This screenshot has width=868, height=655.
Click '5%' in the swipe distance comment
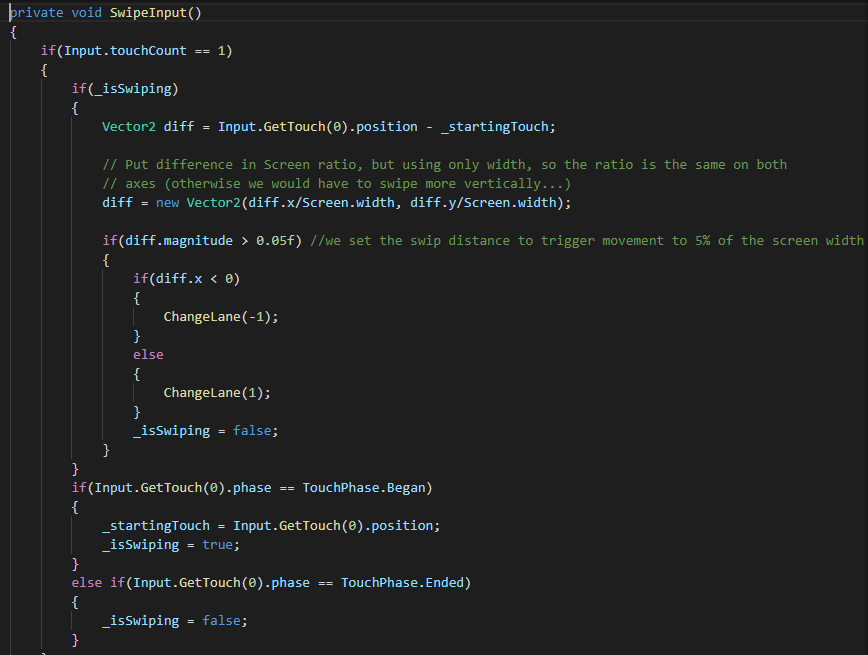click(x=702, y=241)
